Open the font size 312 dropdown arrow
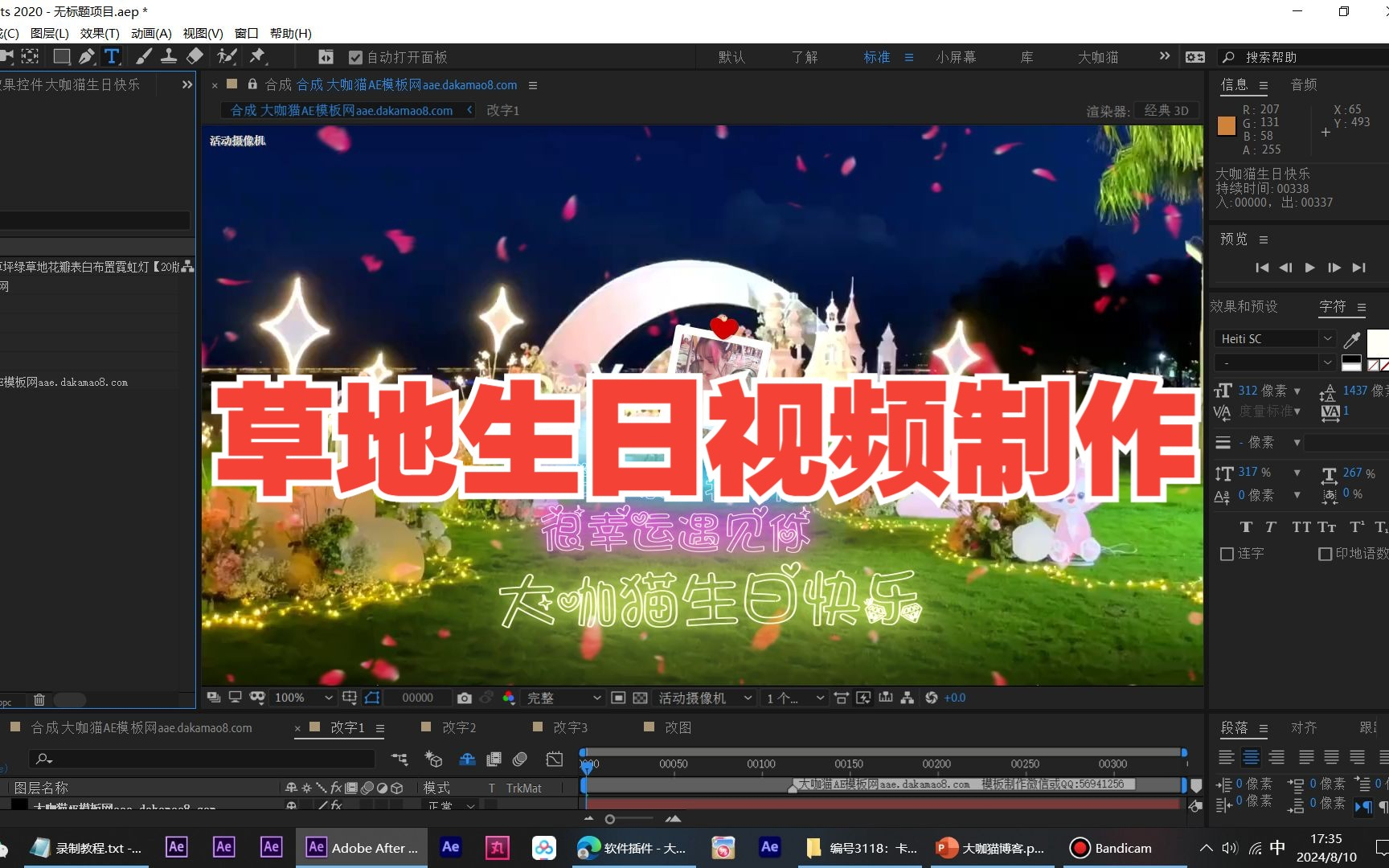Viewport: 1389px width, 868px height. click(1297, 391)
